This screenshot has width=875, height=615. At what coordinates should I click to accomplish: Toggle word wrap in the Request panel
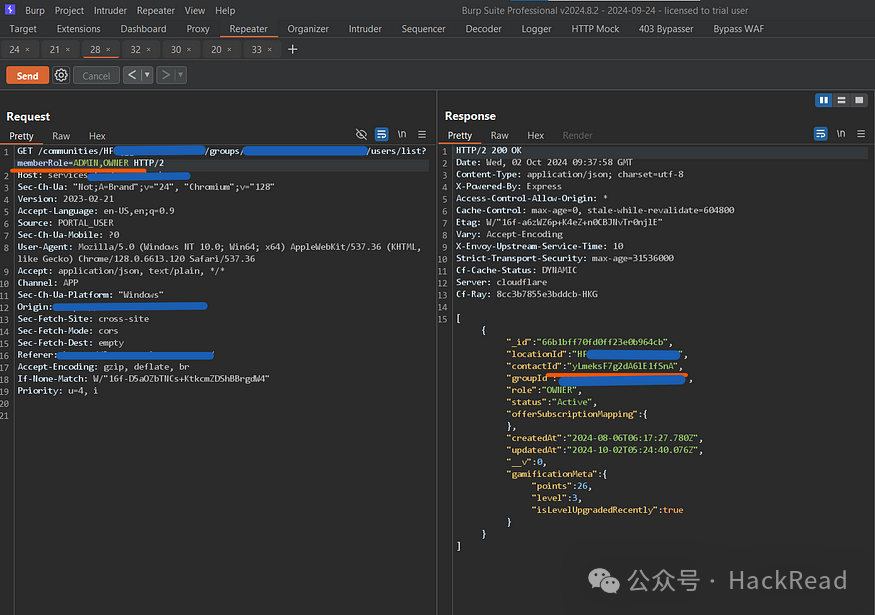(x=382, y=134)
